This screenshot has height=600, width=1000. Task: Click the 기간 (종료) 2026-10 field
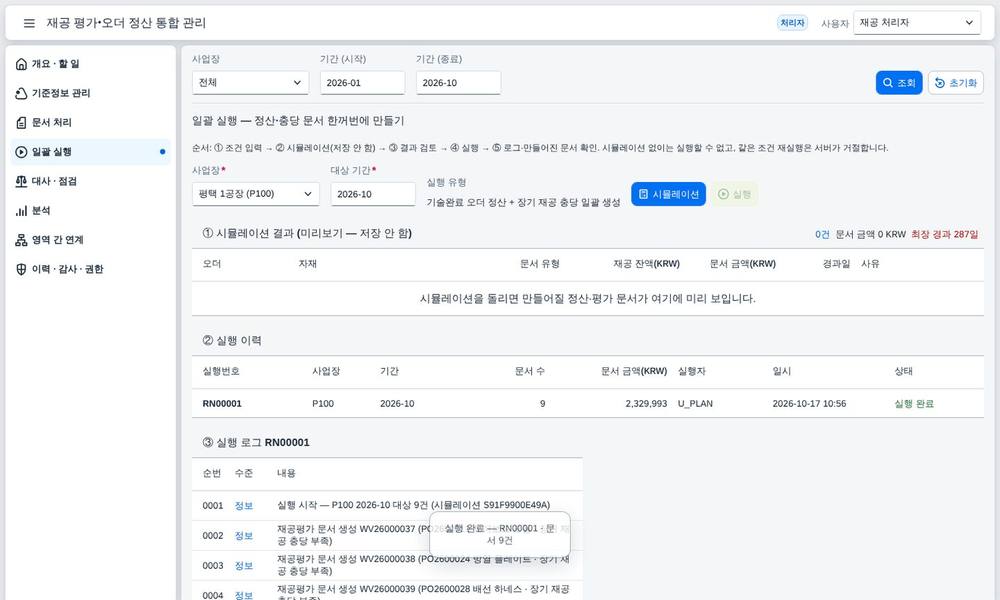coord(458,83)
